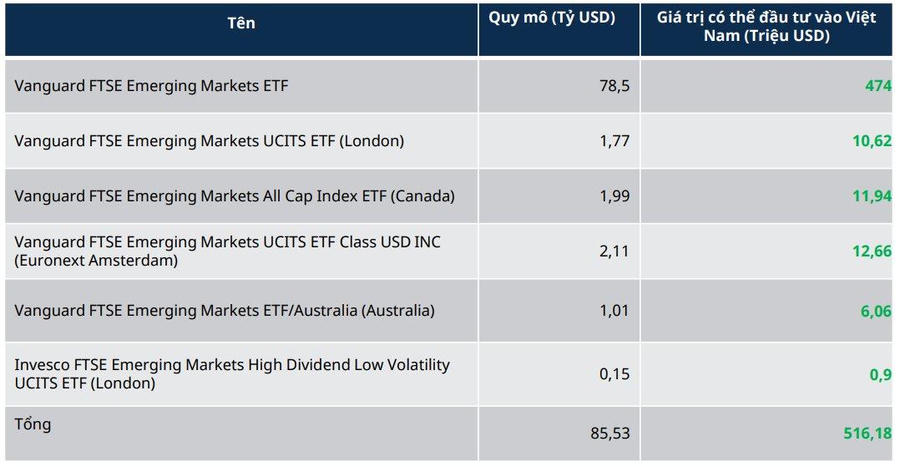Click the 78,5 fund size value
This screenshot has width=900, height=467.
[613, 86]
